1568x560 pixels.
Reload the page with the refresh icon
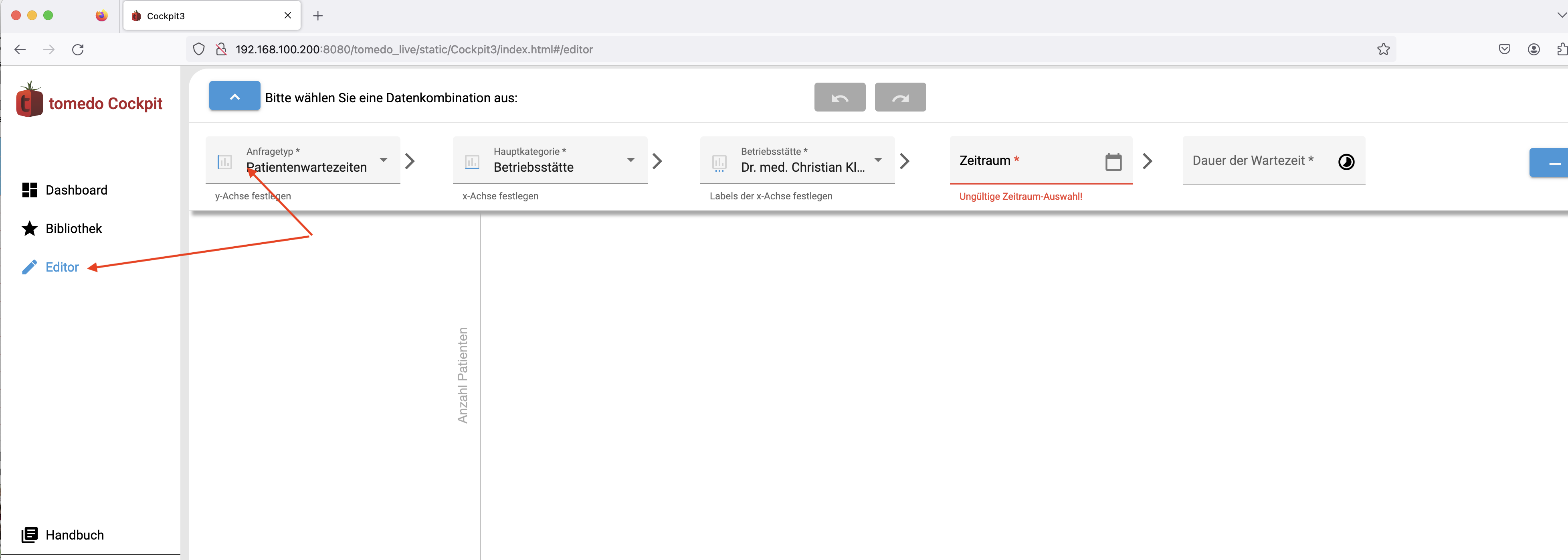[x=78, y=49]
